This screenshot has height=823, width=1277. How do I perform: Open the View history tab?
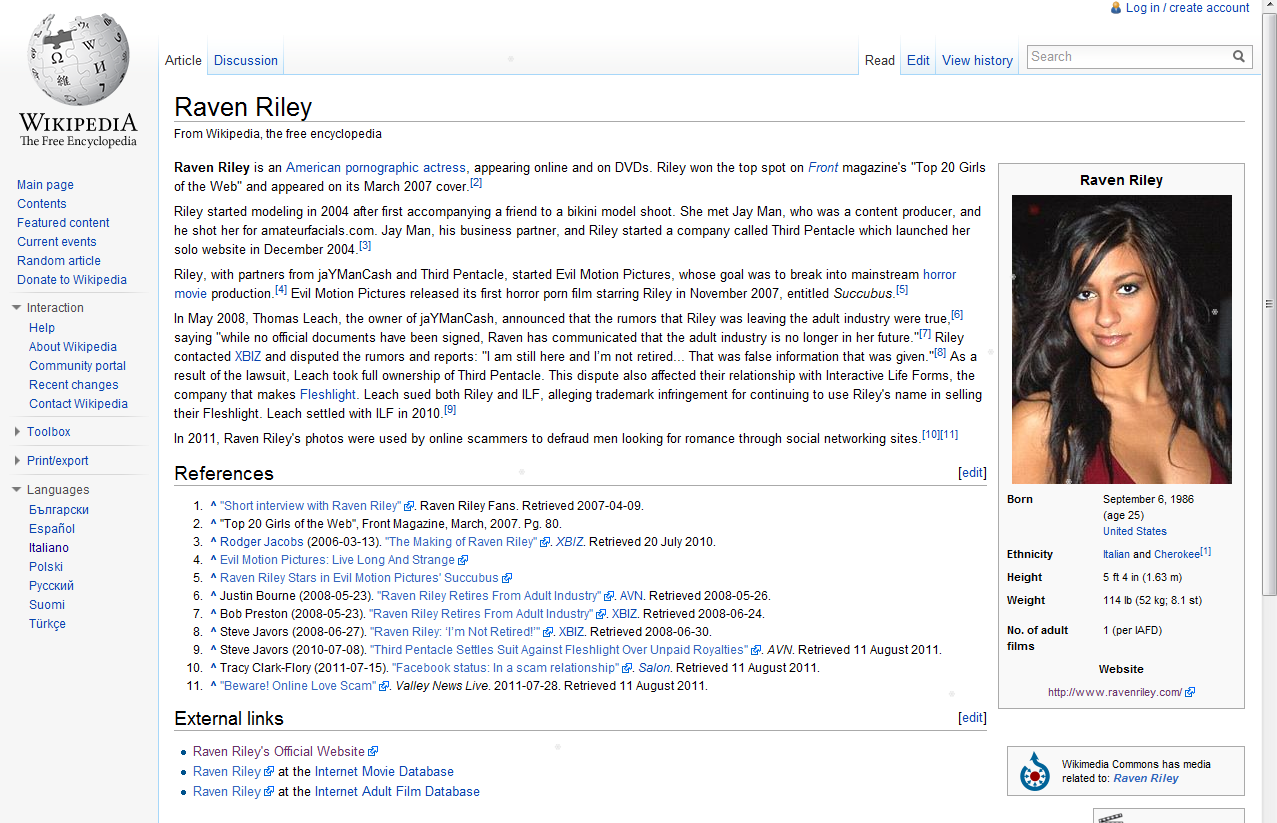(x=977, y=60)
